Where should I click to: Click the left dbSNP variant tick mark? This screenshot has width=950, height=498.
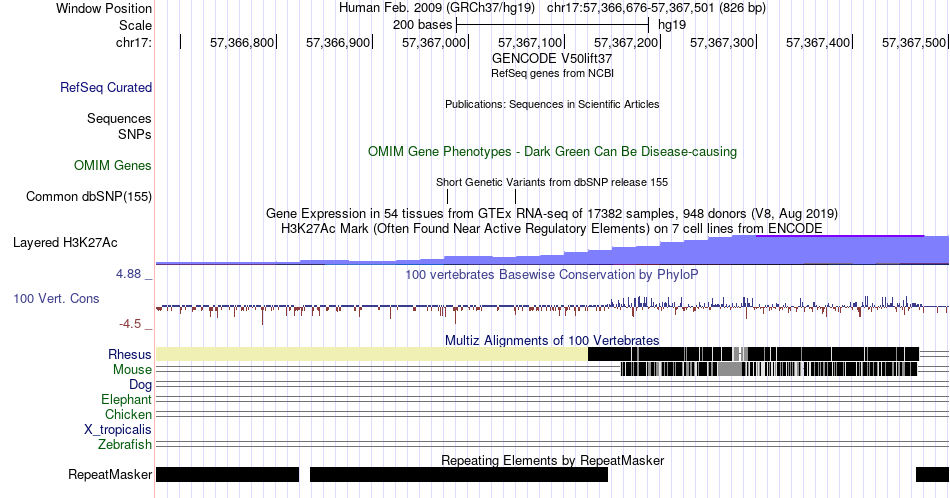pyautogui.click(x=447, y=196)
